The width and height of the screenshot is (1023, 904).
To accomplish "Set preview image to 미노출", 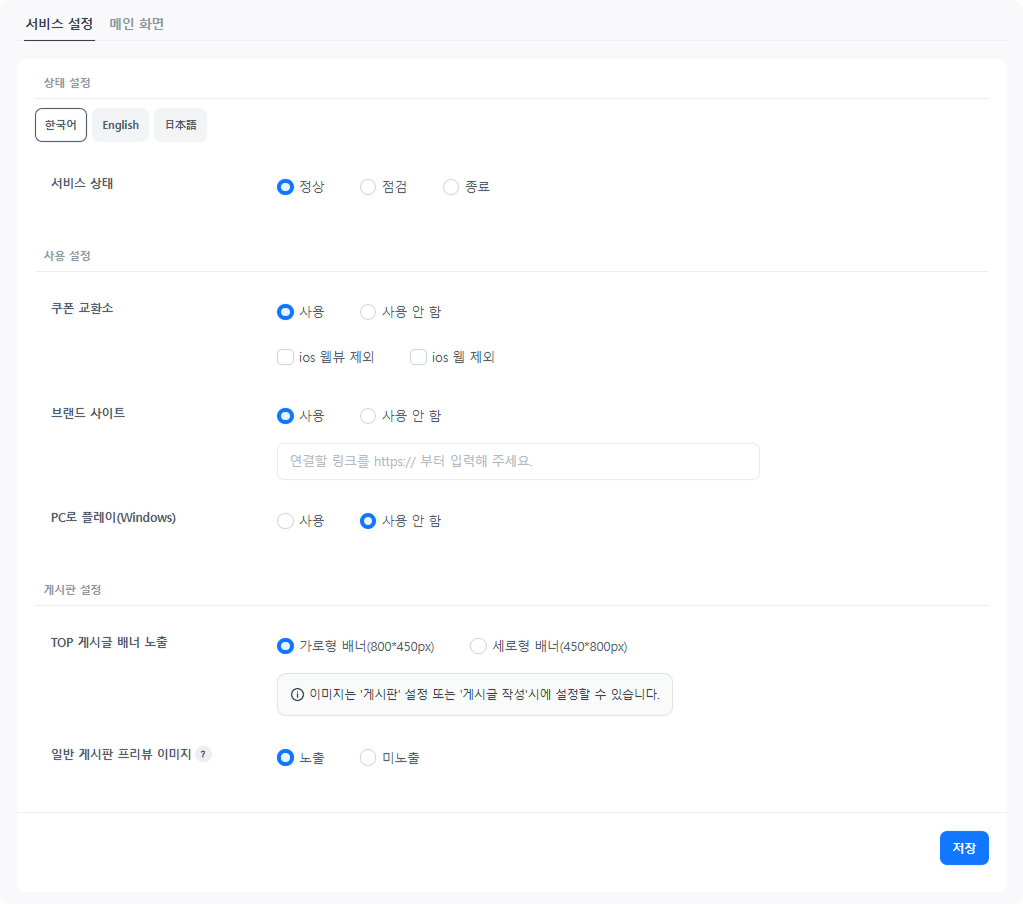I will [368, 758].
